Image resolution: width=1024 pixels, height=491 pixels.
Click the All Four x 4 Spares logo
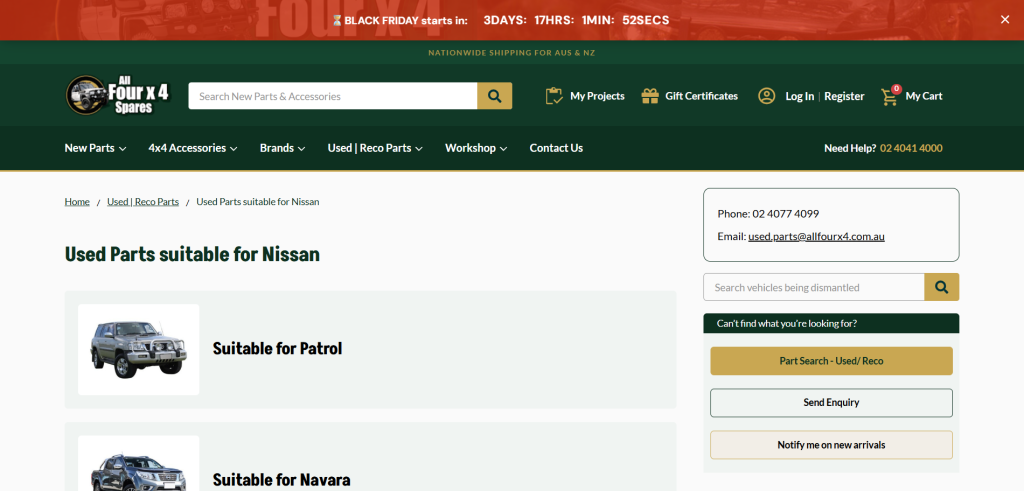click(x=118, y=95)
